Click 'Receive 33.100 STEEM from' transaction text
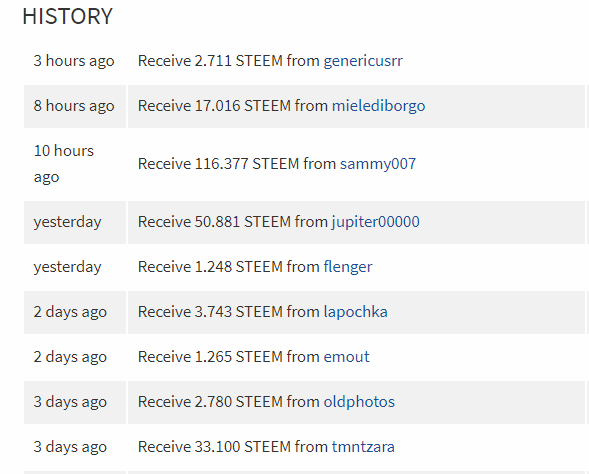The height and width of the screenshot is (474, 589). tap(233, 447)
